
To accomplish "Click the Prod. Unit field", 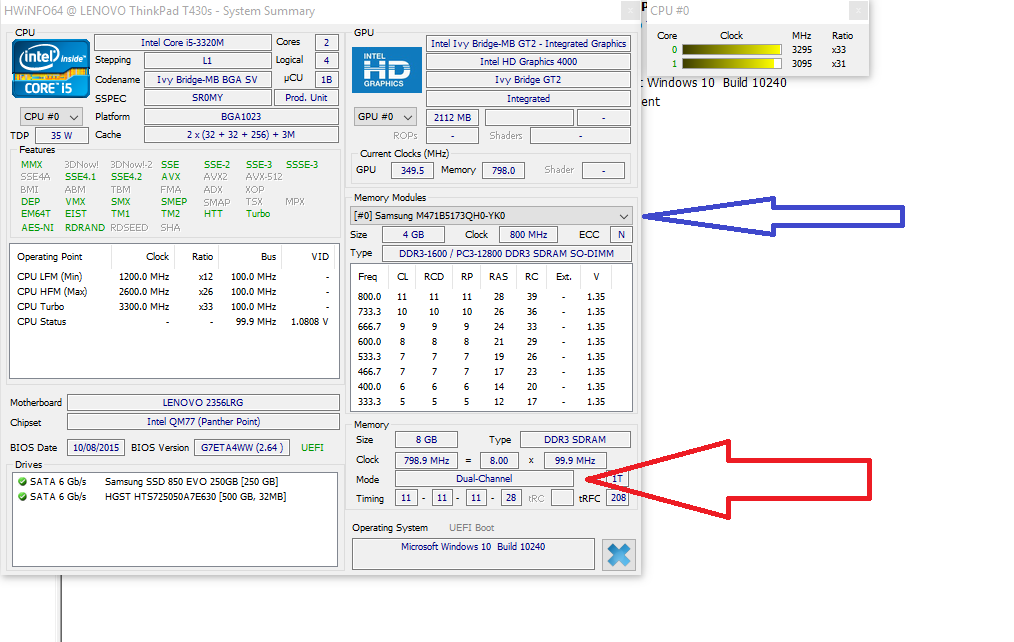I will [x=306, y=98].
